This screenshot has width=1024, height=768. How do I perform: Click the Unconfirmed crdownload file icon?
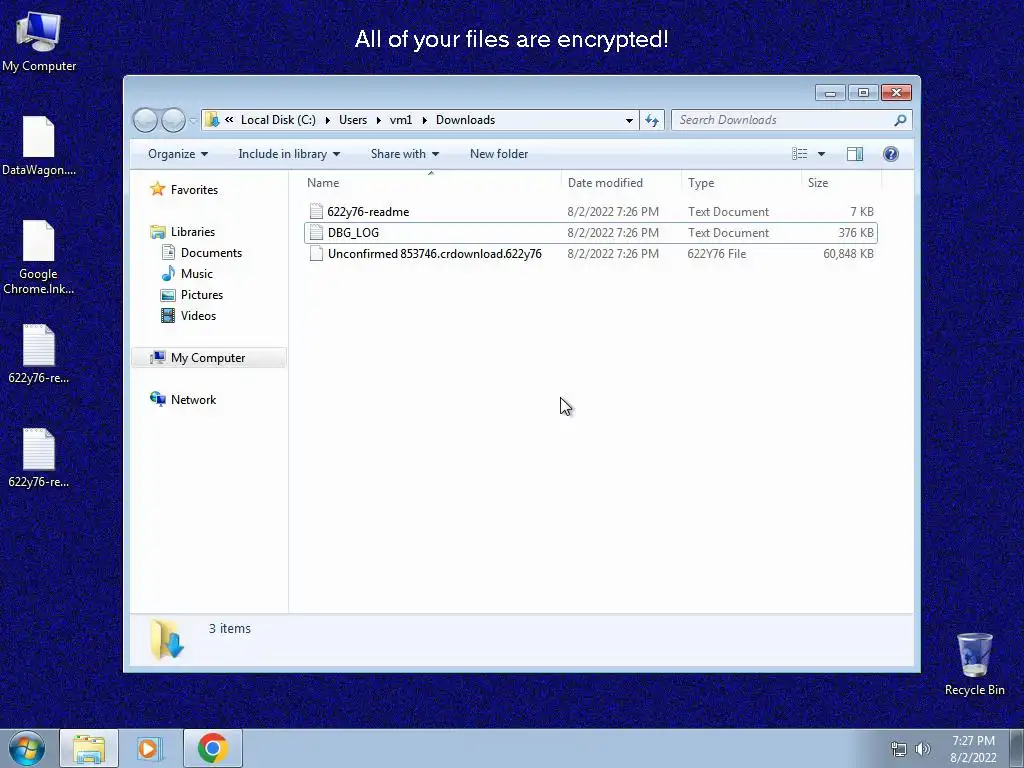click(x=316, y=254)
